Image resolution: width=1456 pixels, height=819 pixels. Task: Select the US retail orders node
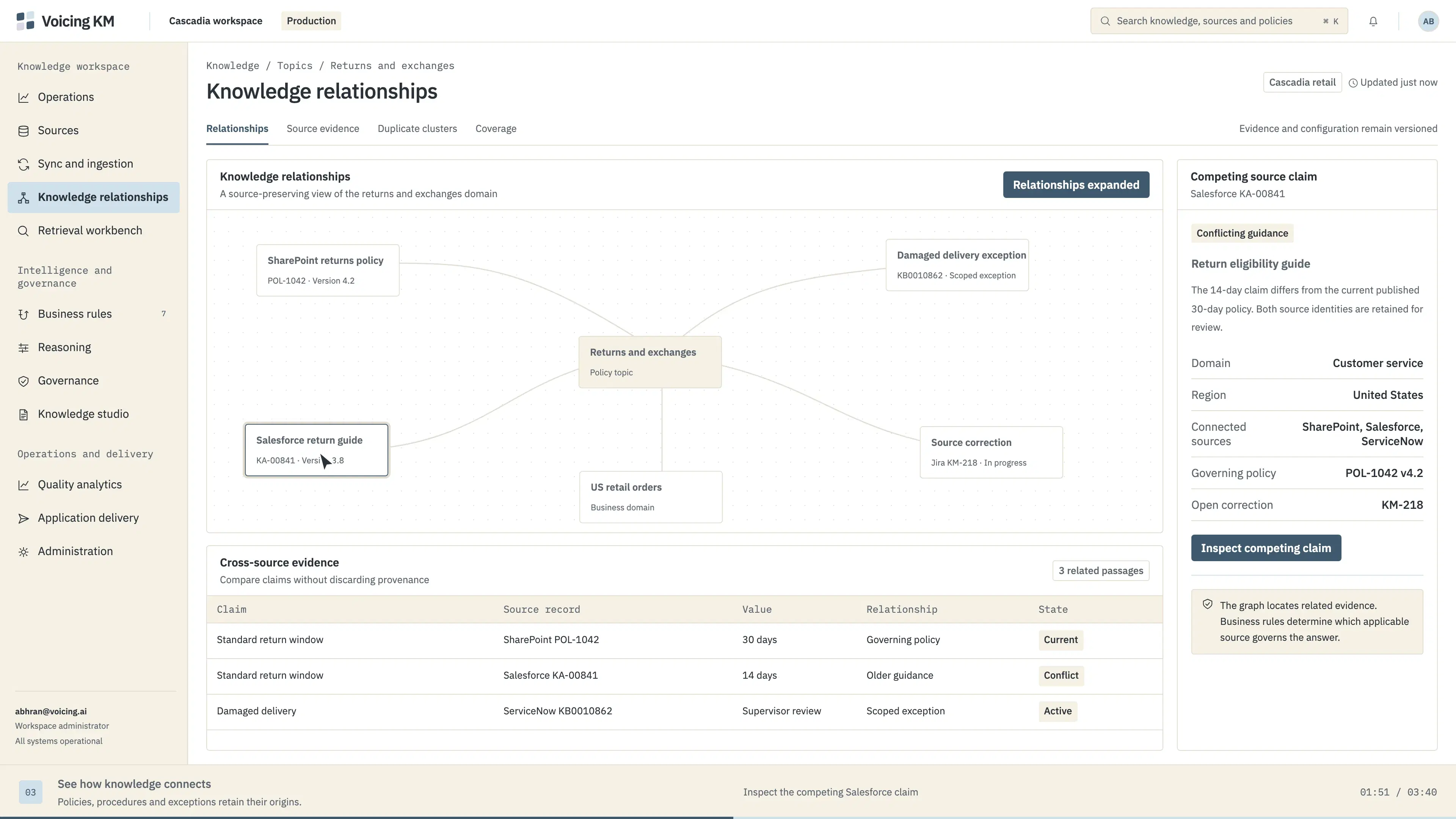tap(651, 497)
